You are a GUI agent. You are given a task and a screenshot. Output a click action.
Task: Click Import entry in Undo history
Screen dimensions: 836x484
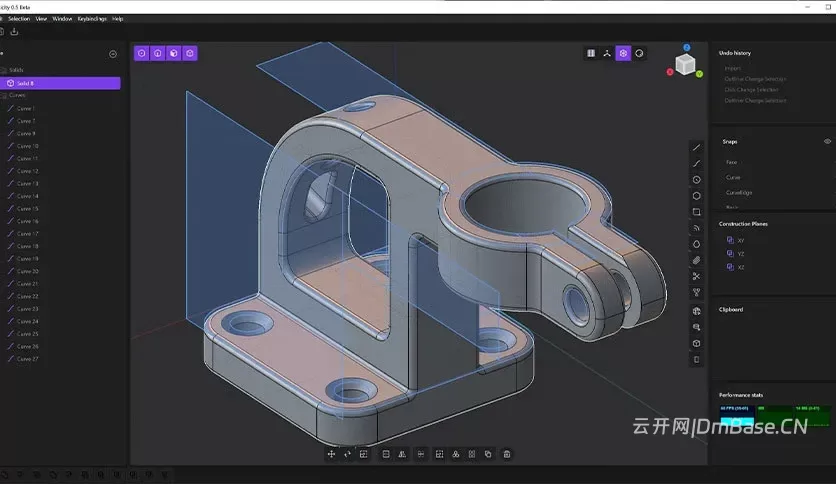pos(733,68)
